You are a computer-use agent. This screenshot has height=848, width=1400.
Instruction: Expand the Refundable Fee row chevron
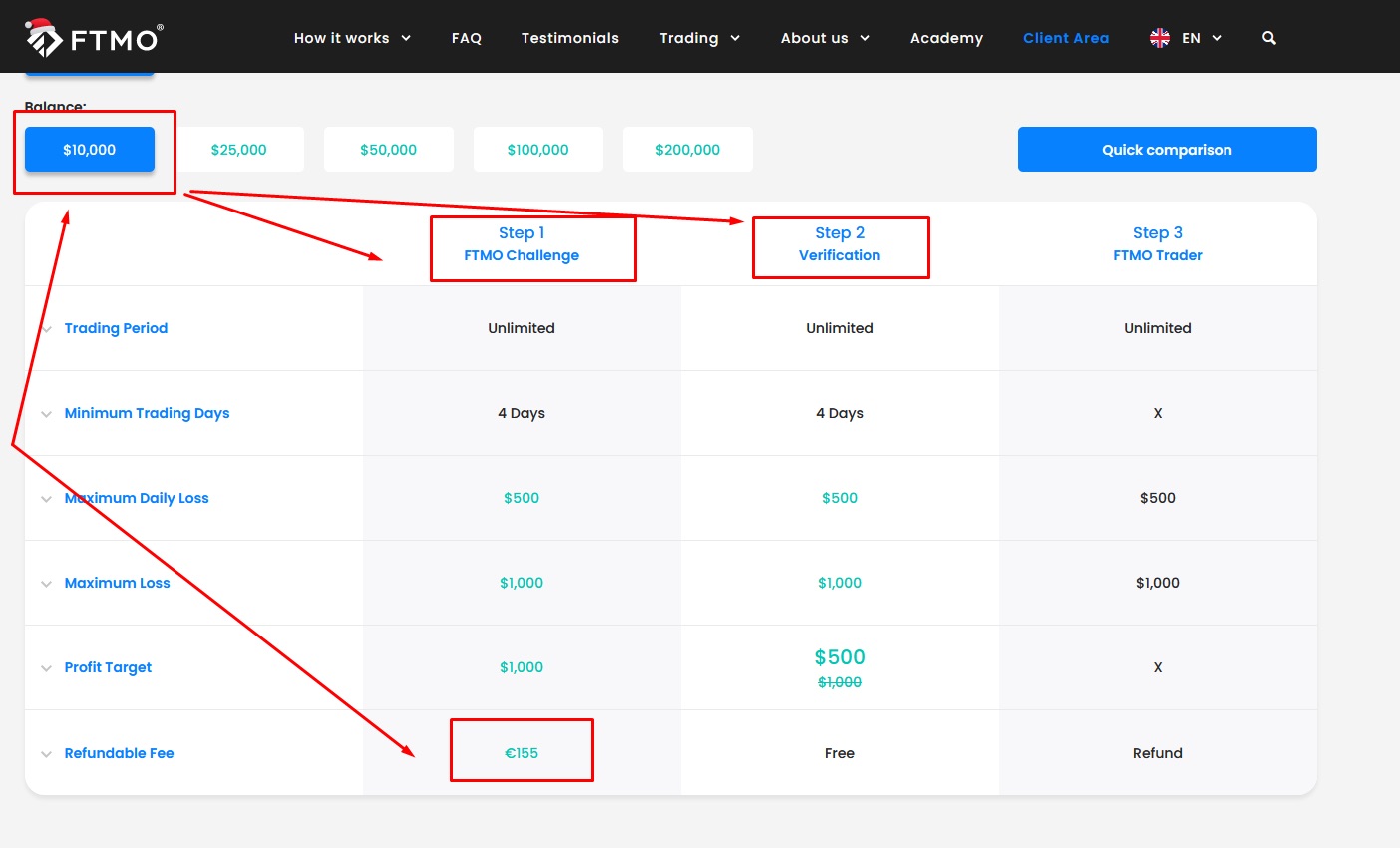tap(47, 754)
